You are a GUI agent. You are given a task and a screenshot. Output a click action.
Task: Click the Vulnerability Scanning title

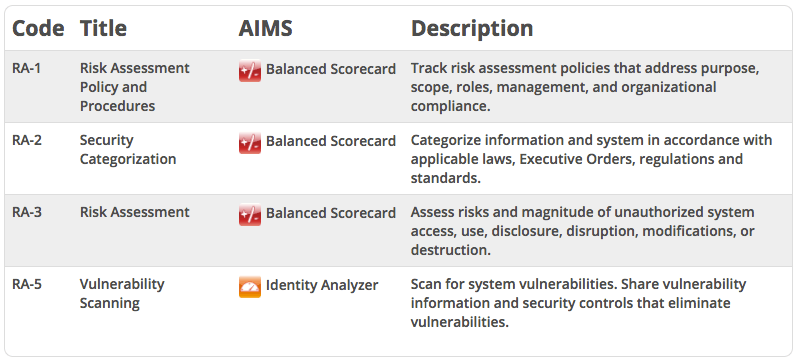click(x=122, y=294)
